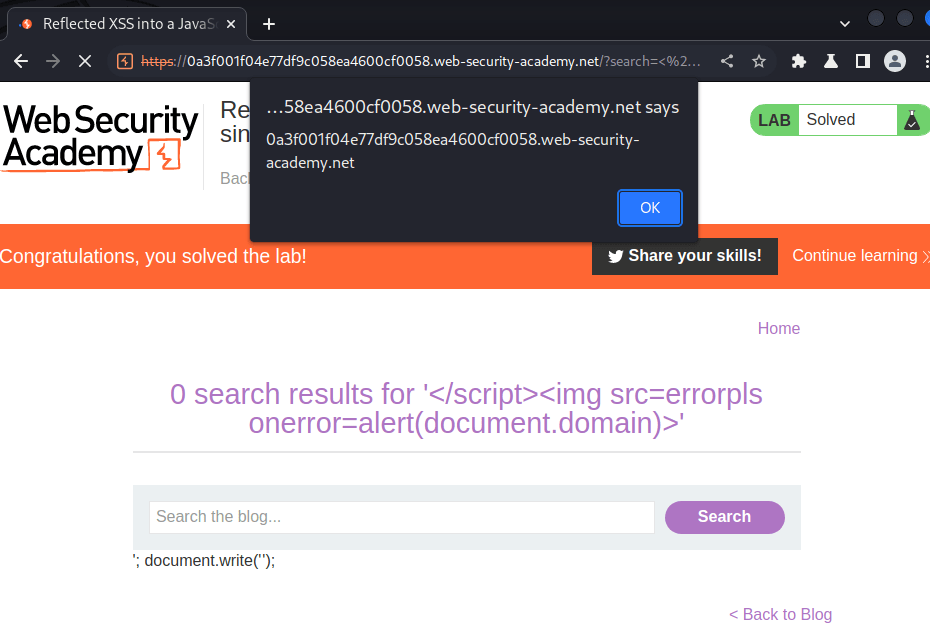
Task: Toggle the bookmark star for this page
Action: [759, 61]
